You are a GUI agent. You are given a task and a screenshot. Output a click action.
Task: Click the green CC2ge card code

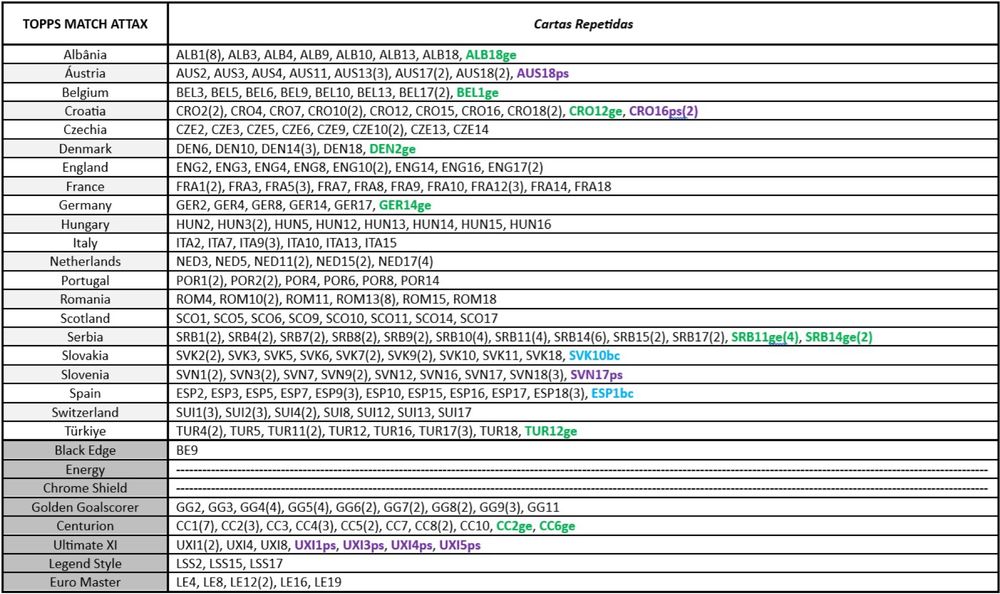click(514, 526)
